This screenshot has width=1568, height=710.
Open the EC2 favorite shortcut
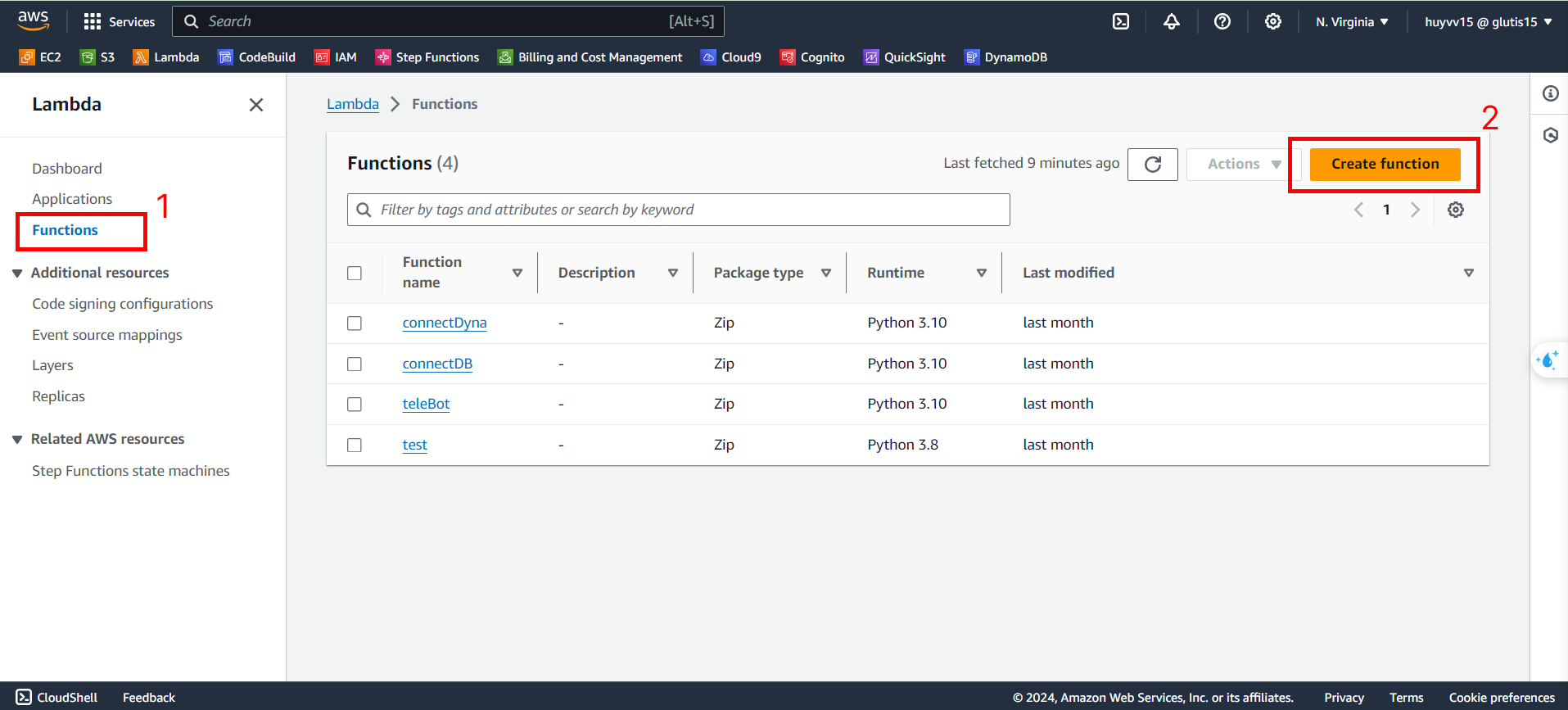coord(40,57)
